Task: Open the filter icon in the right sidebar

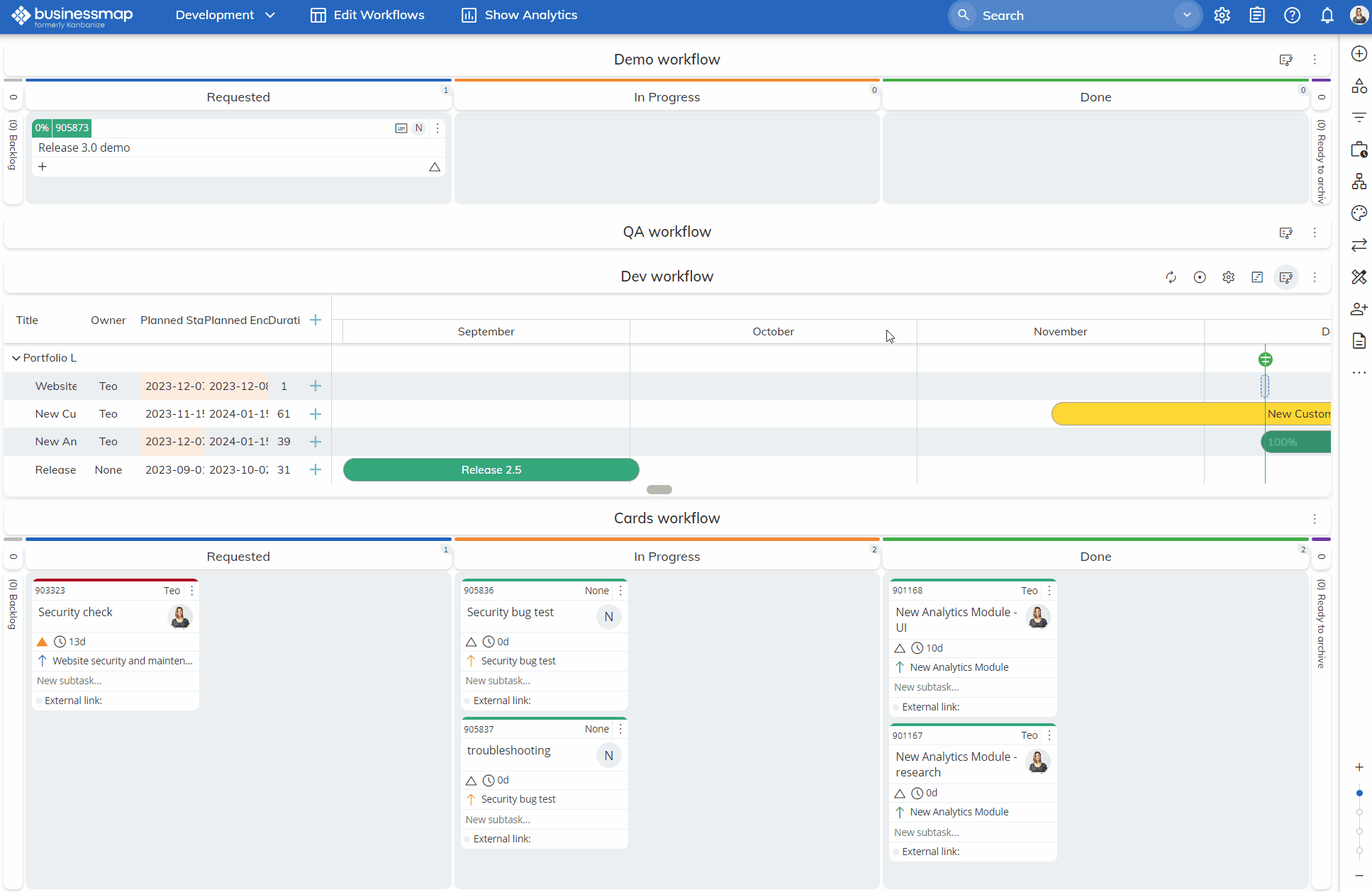Action: (x=1359, y=118)
